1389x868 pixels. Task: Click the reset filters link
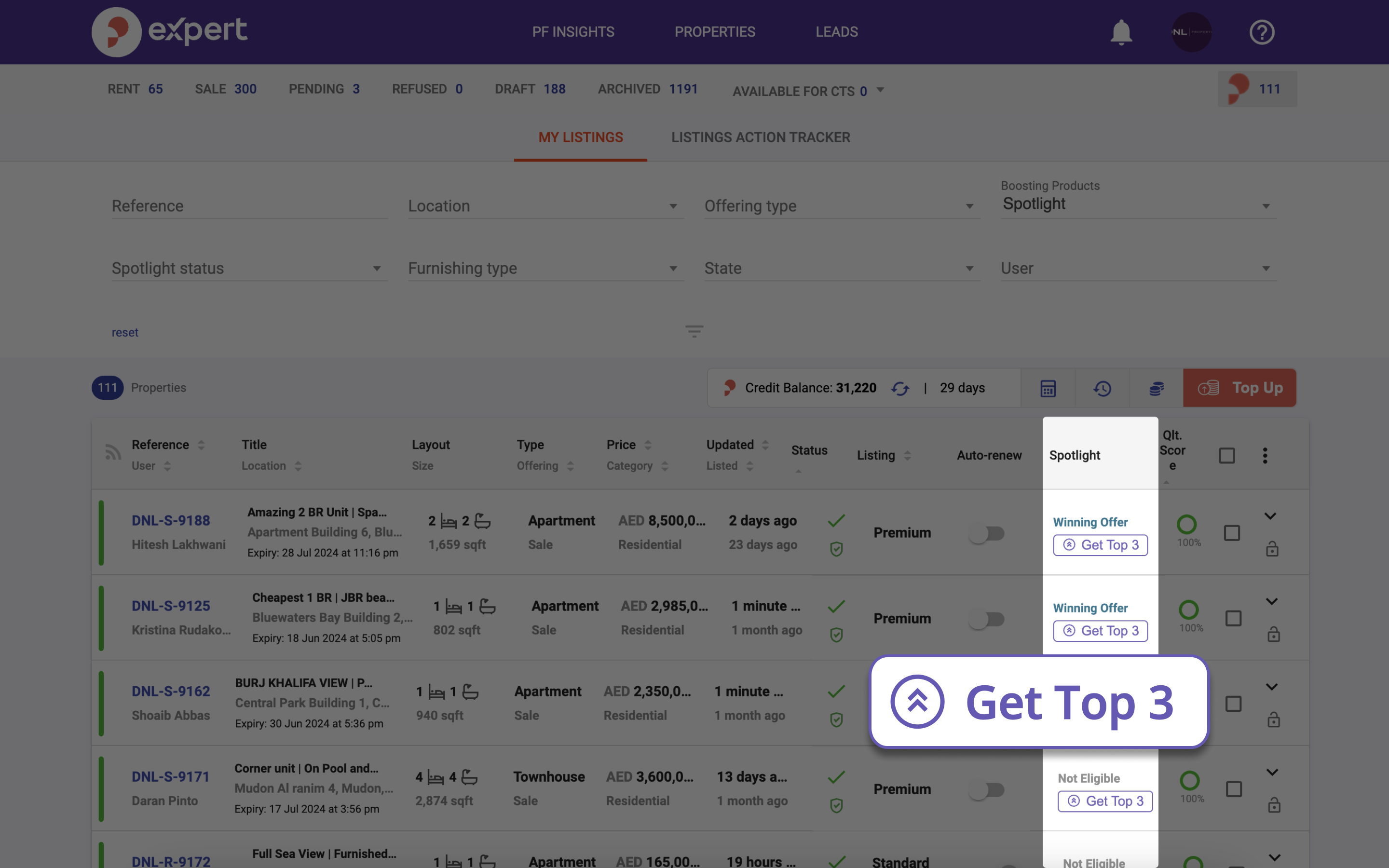pos(124,332)
